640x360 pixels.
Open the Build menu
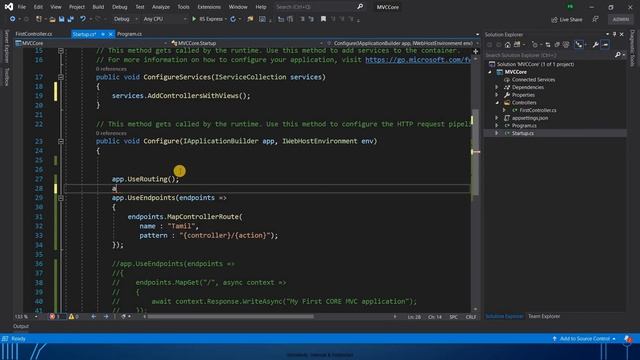coord(98,7)
